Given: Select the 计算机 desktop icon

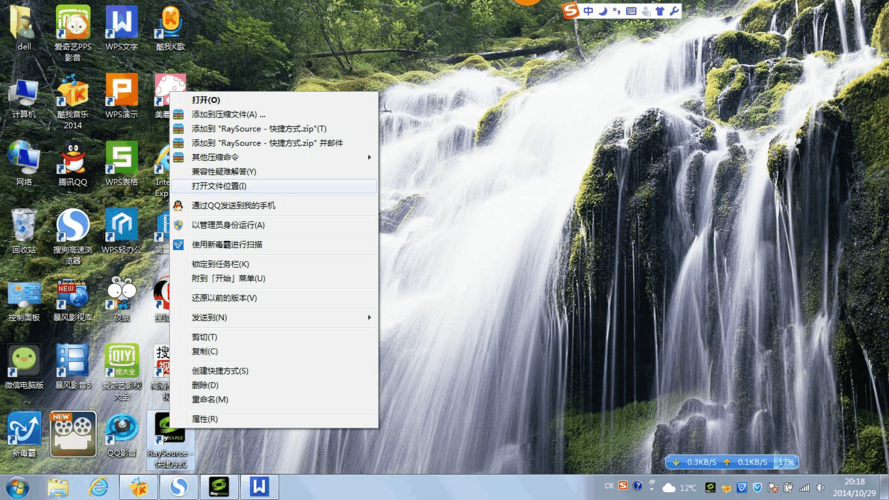Looking at the screenshot, I should pos(23,98).
